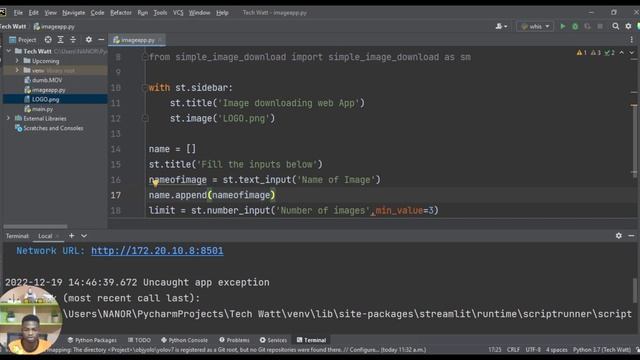
Task: Hide the Terminal tool window
Action: point(631,236)
